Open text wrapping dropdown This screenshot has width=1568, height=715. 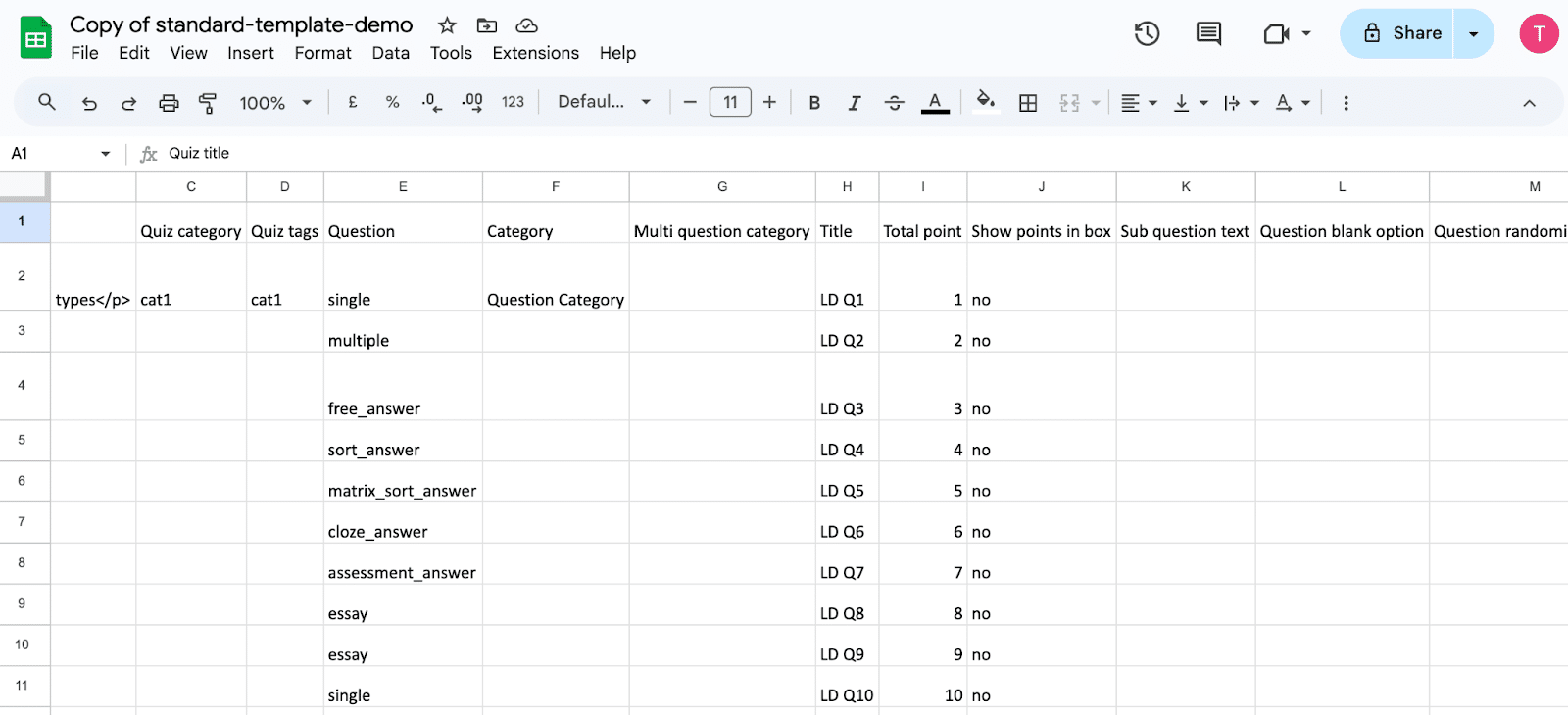coord(1242,103)
